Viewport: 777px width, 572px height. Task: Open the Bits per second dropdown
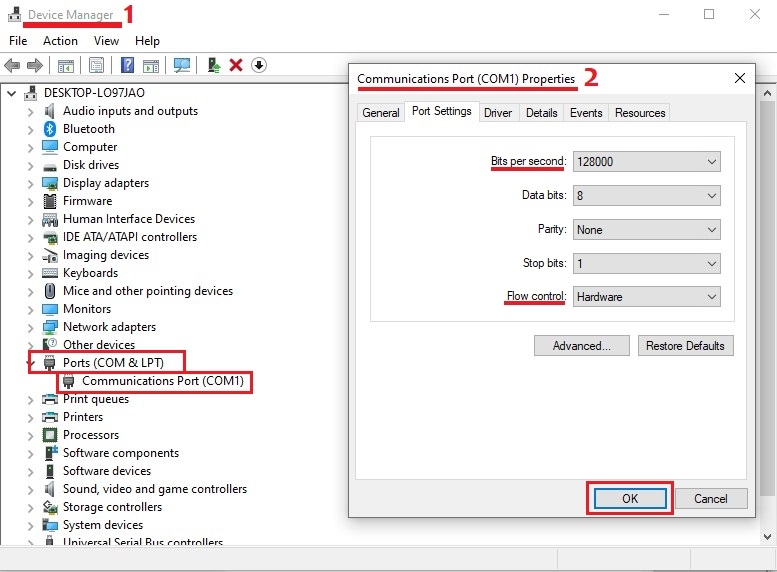[x=646, y=162]
